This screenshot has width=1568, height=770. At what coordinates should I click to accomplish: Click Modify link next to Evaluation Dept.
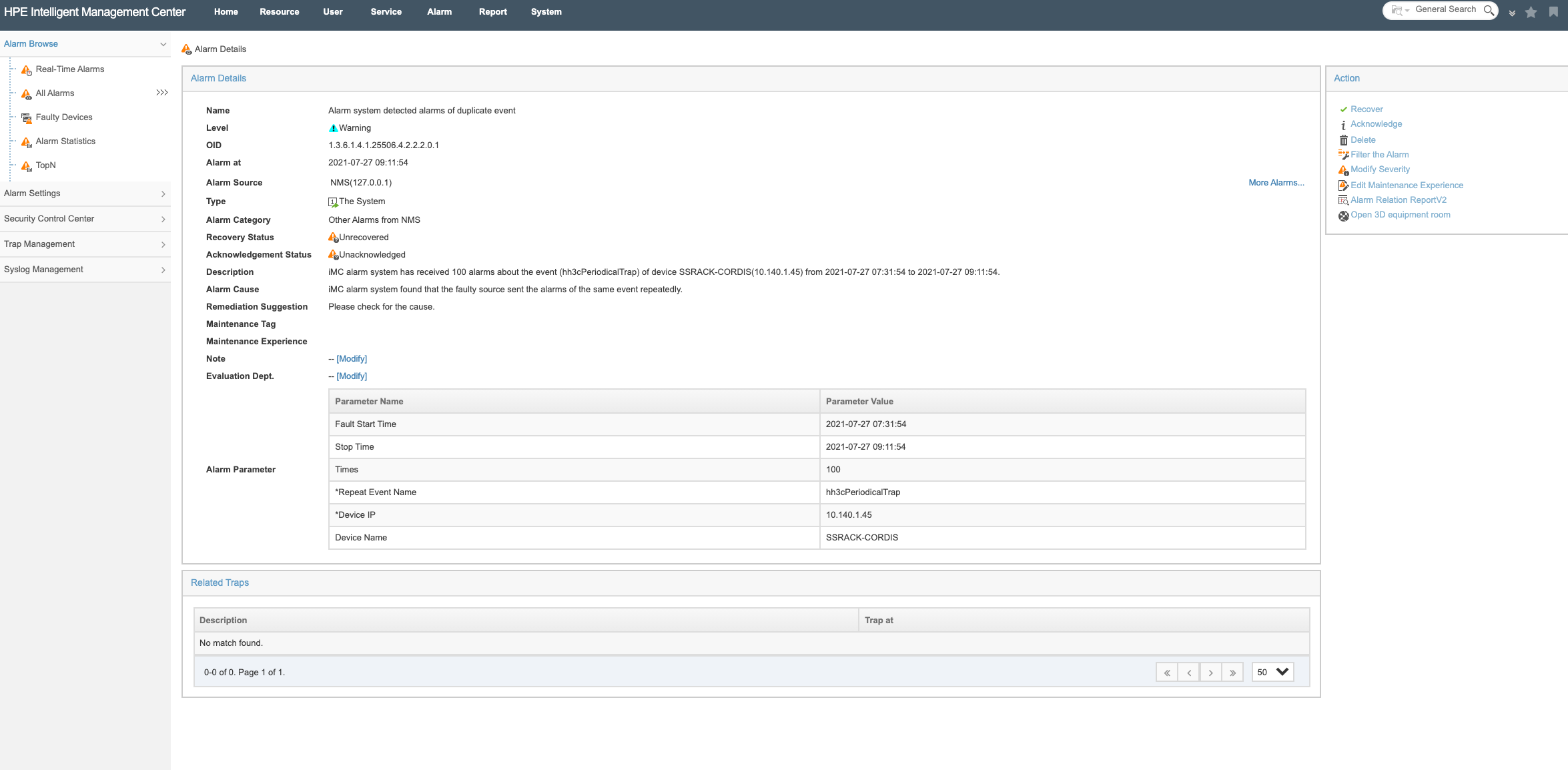pos(352,376)
